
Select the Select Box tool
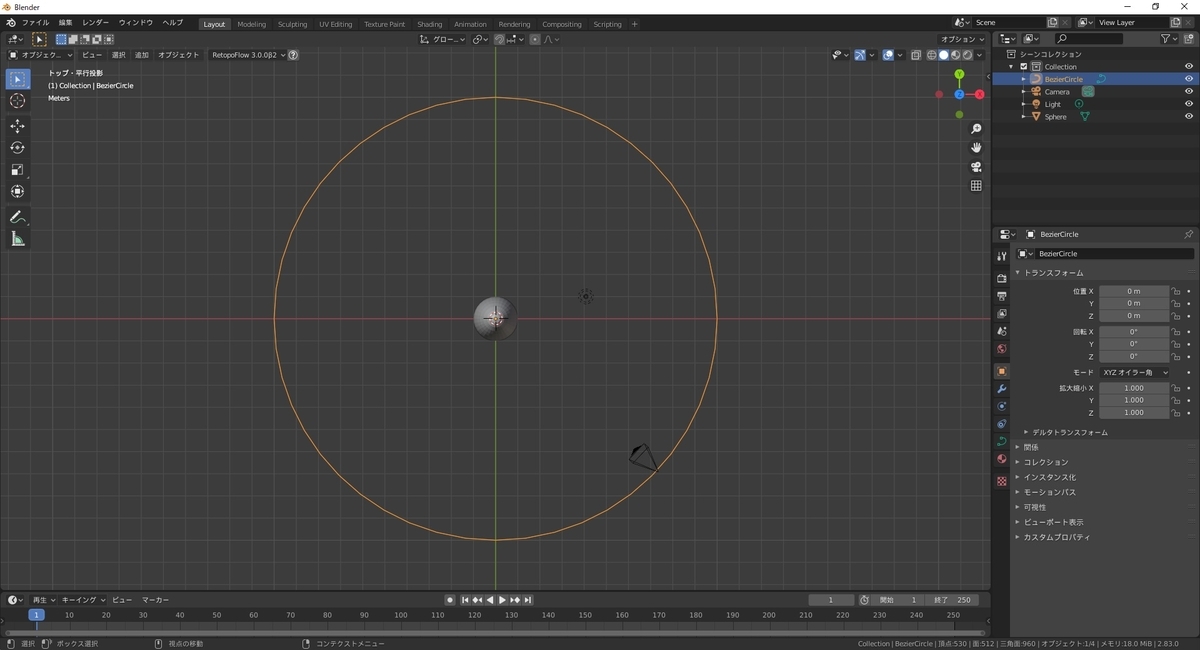tap(17, 79)
